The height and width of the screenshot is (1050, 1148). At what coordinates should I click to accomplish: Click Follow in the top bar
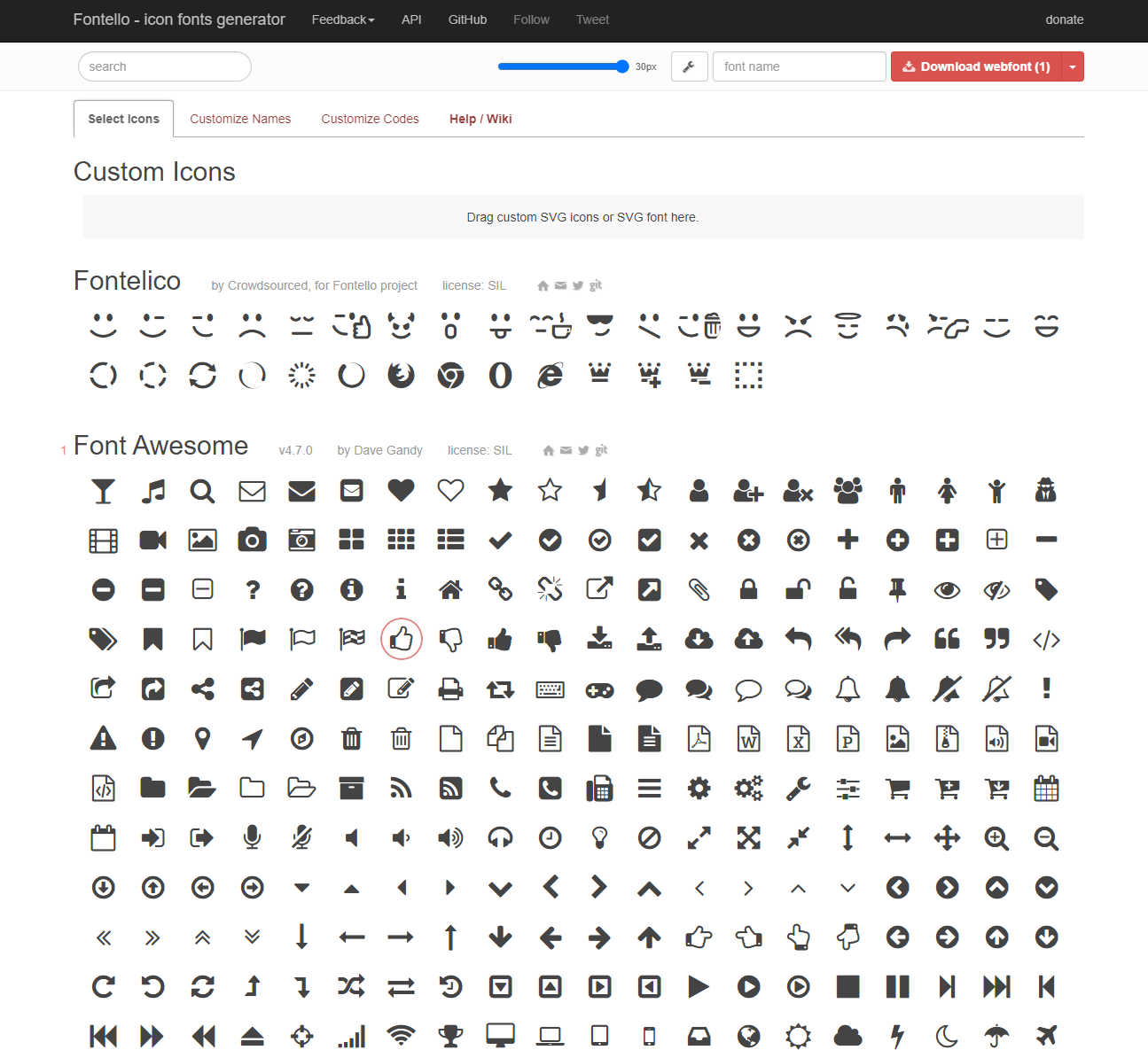coord(531,19)
